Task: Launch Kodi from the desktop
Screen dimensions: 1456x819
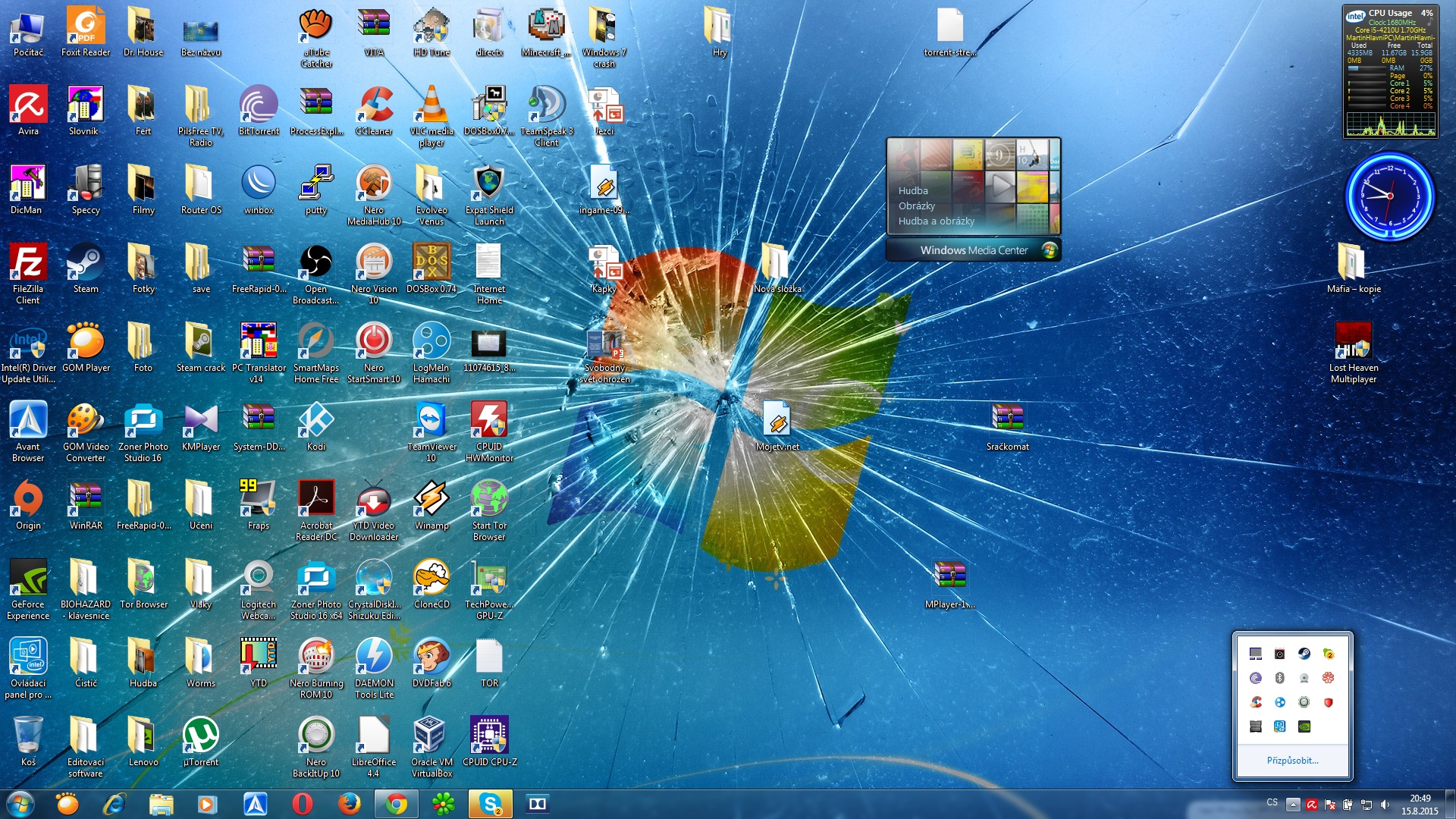Action: coord(316,420)
